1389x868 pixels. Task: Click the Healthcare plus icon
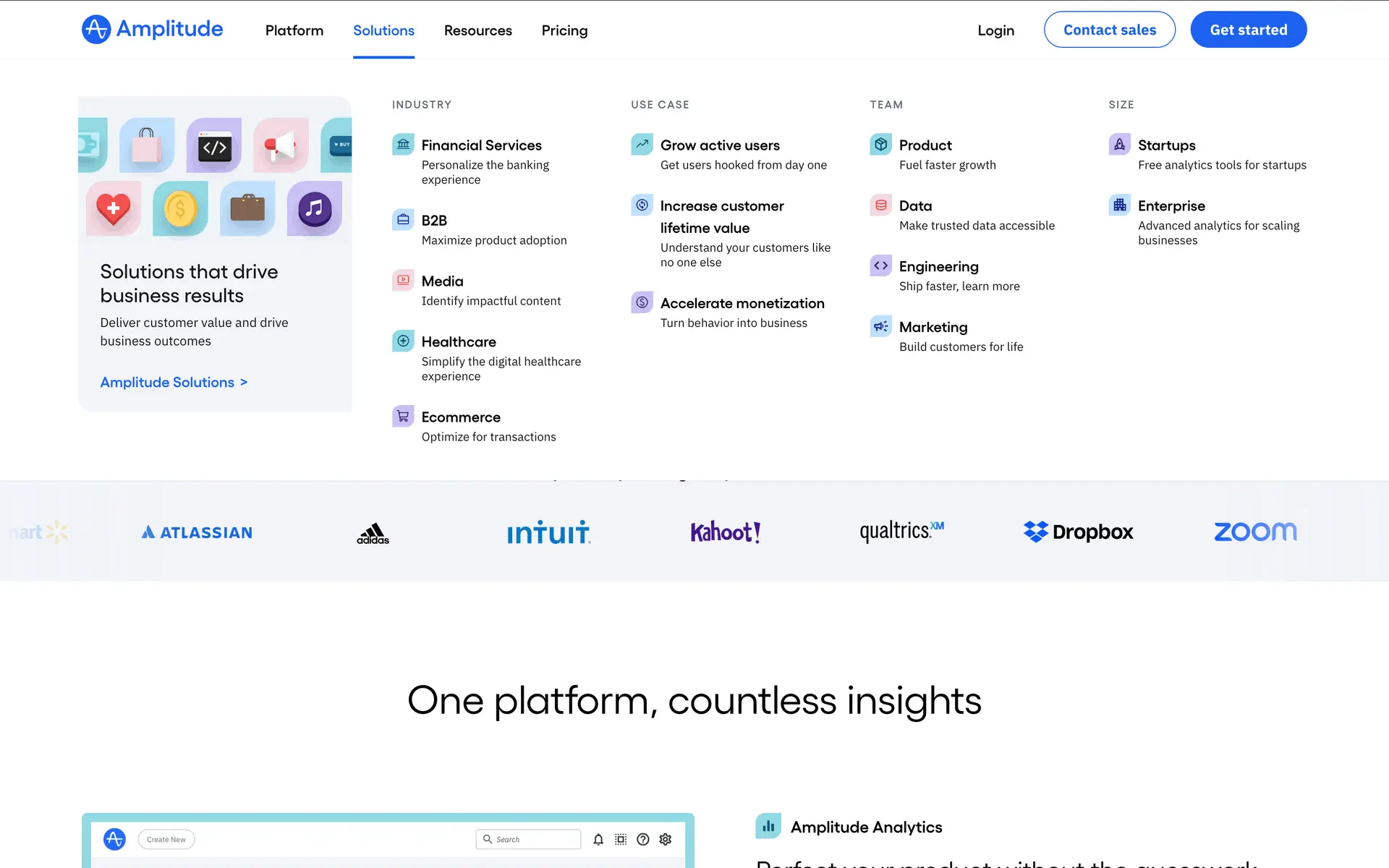403,341
